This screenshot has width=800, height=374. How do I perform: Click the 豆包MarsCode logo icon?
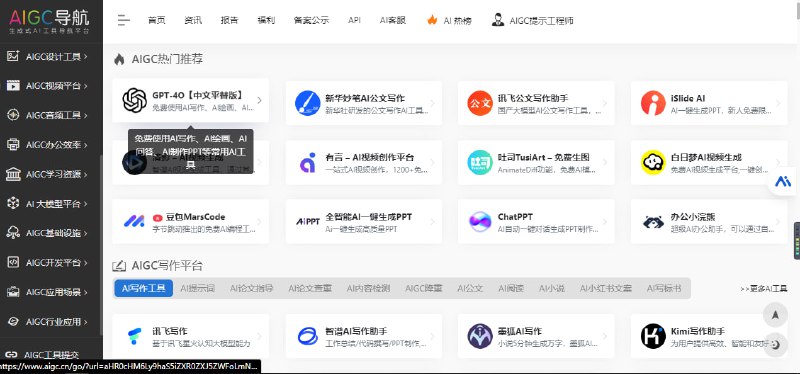[x=135, y=221]
